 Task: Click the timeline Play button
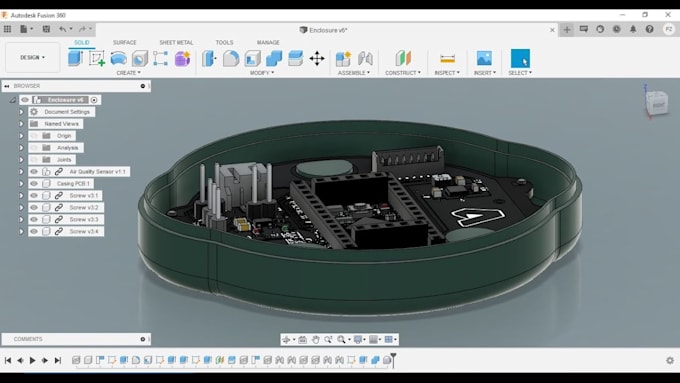(33, 360)
